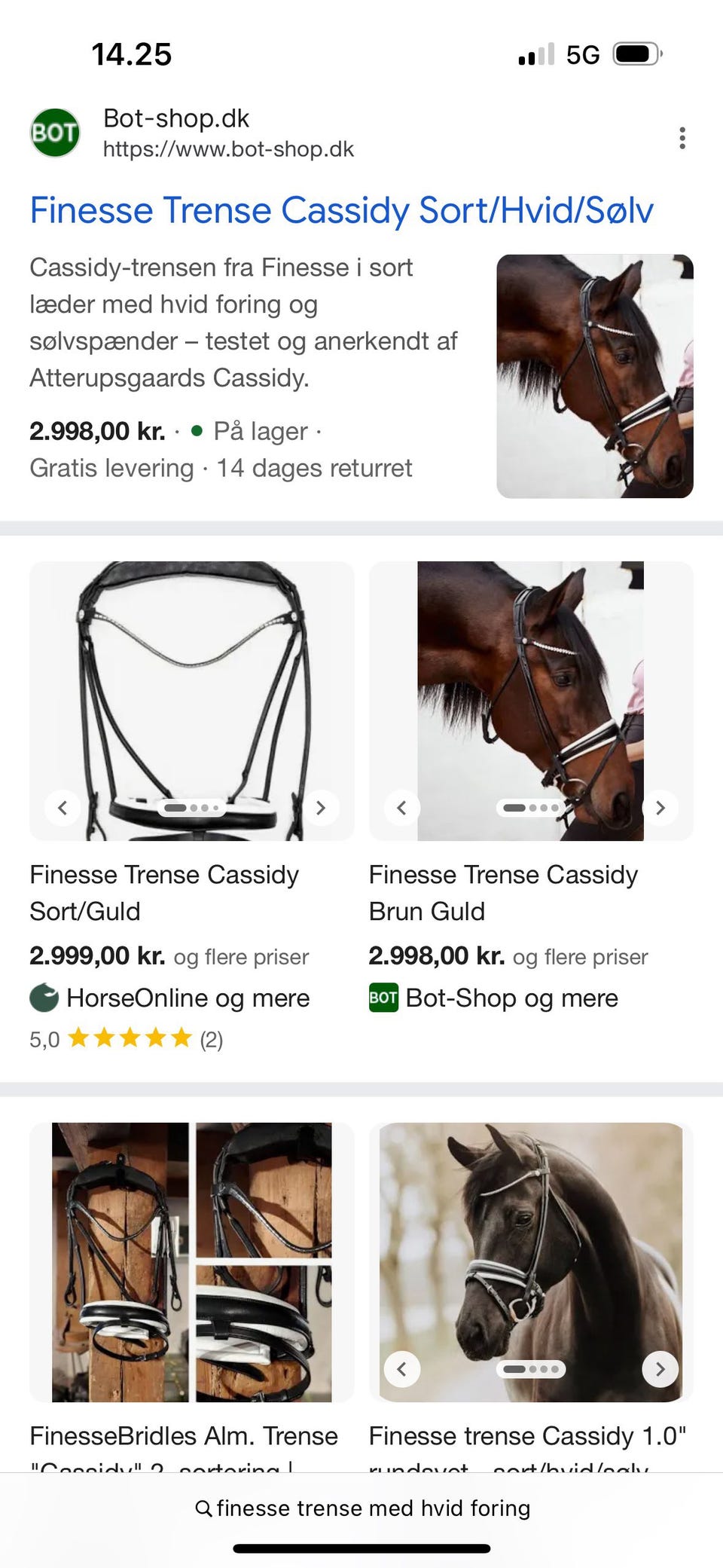Show next image of Cassidy Brun Guld
This screenshot has width=723, height=1568.
click(660, 808)
